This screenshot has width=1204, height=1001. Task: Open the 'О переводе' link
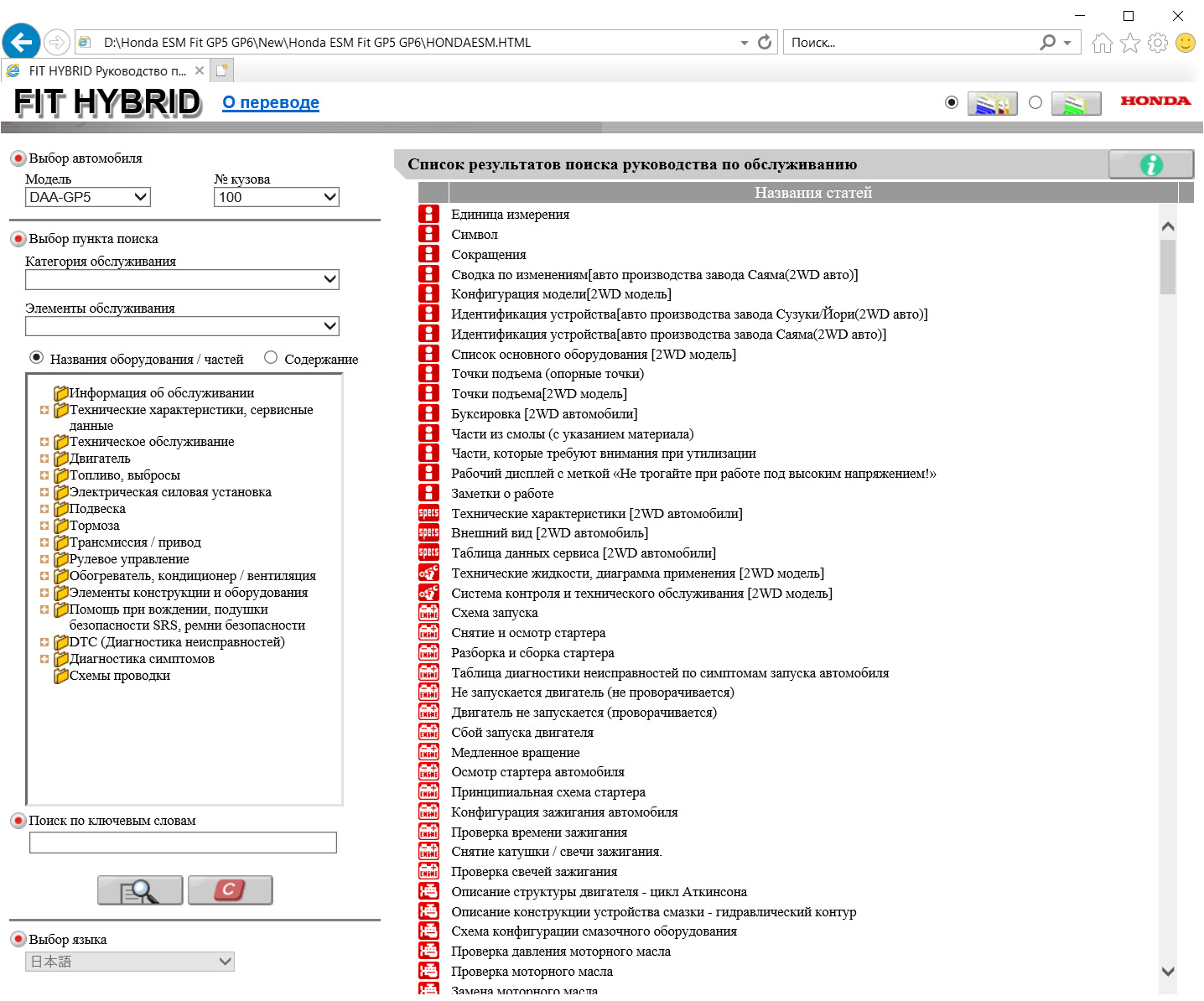[x=271, y=102]
